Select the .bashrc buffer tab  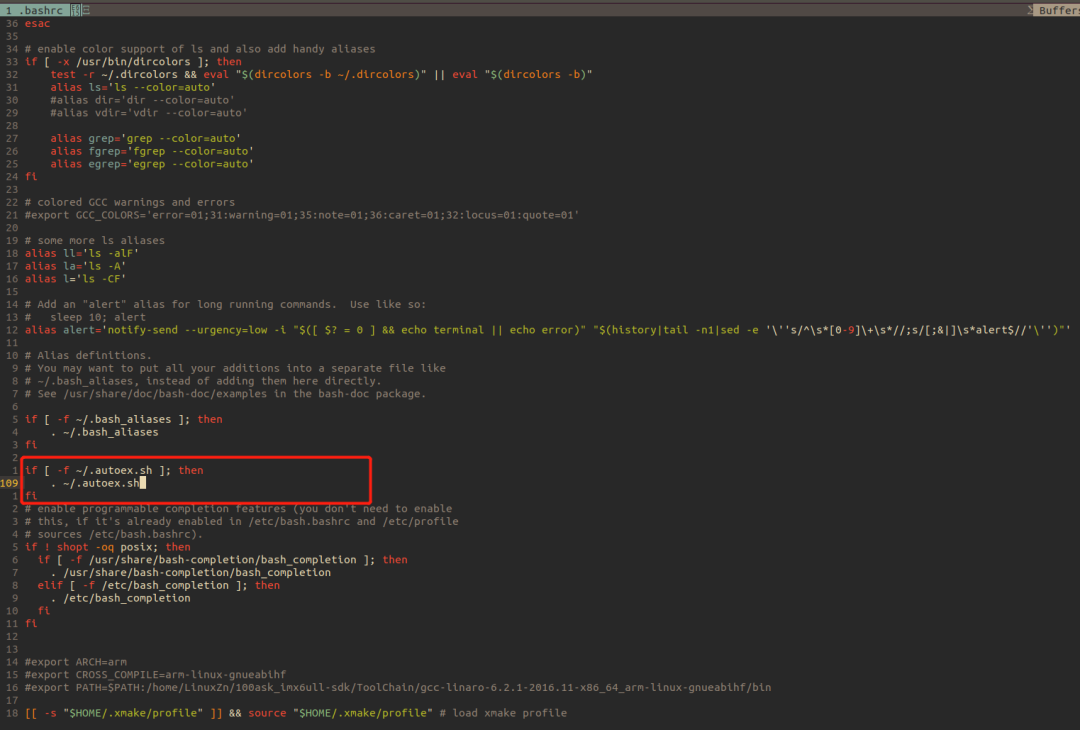(34, 10)
